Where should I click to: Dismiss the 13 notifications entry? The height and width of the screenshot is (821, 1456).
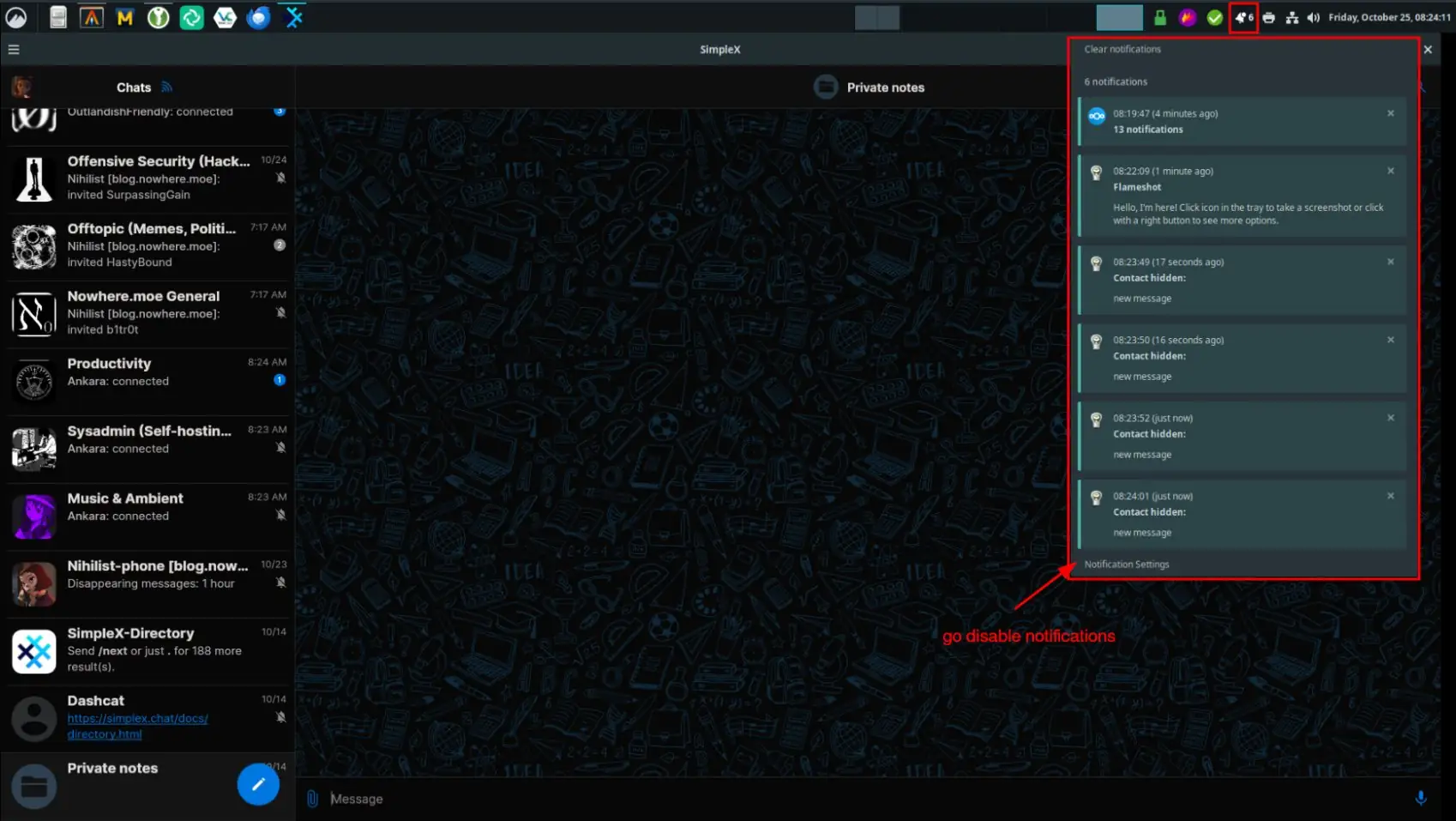1390,114
